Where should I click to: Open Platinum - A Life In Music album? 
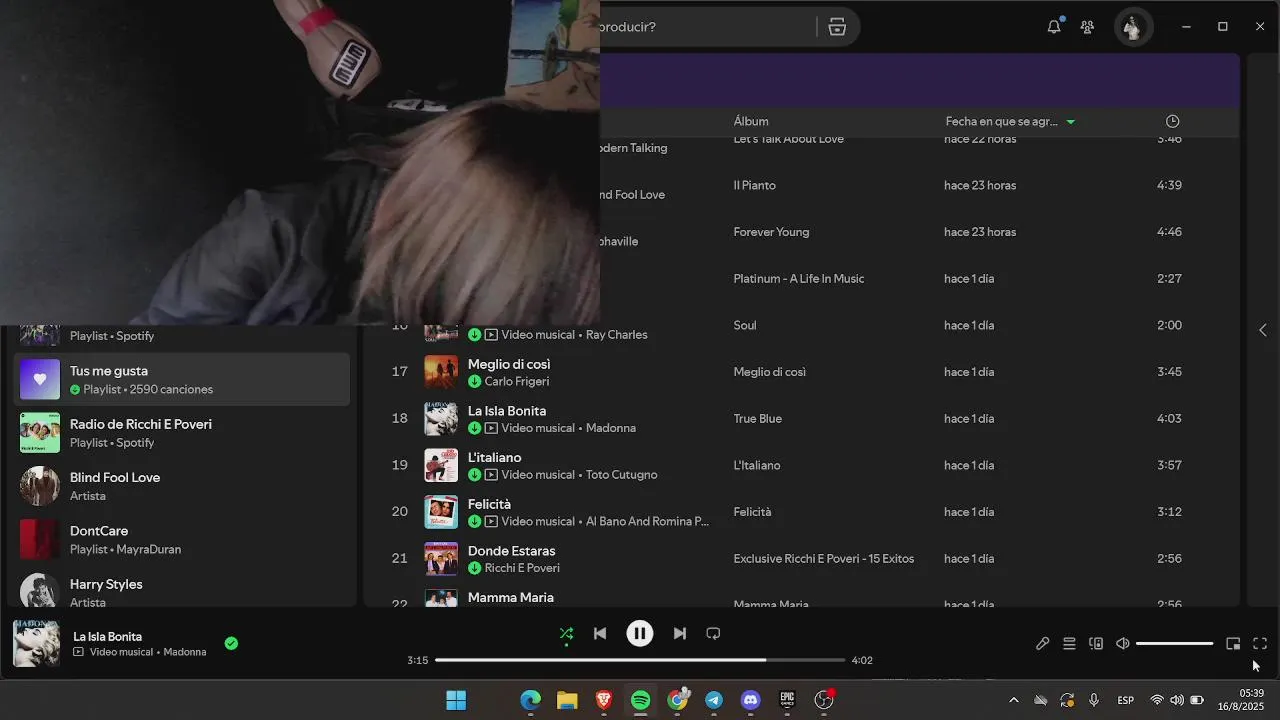(x=798, y=279)
